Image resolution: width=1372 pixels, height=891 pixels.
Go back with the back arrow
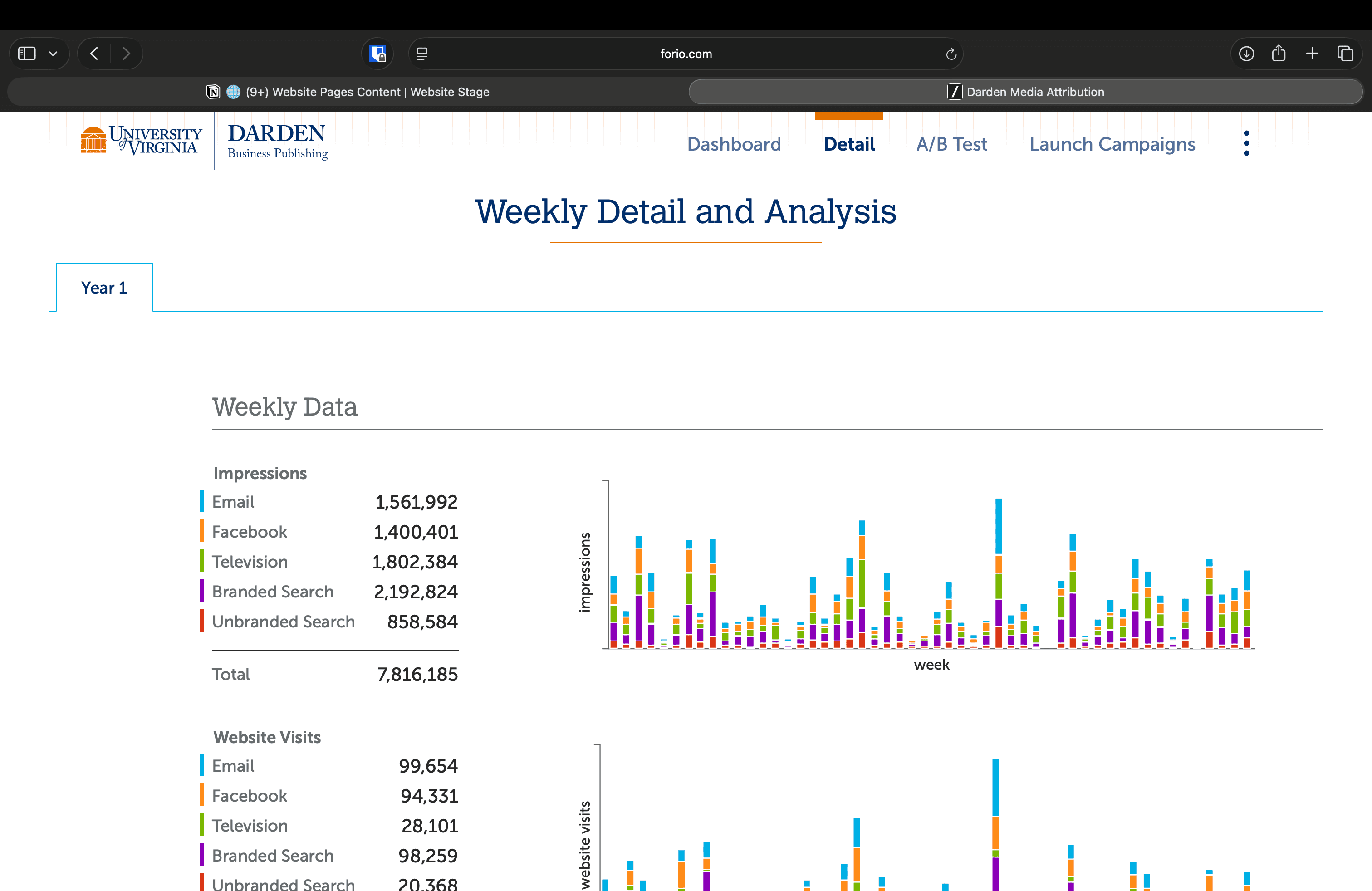(94, 54)
